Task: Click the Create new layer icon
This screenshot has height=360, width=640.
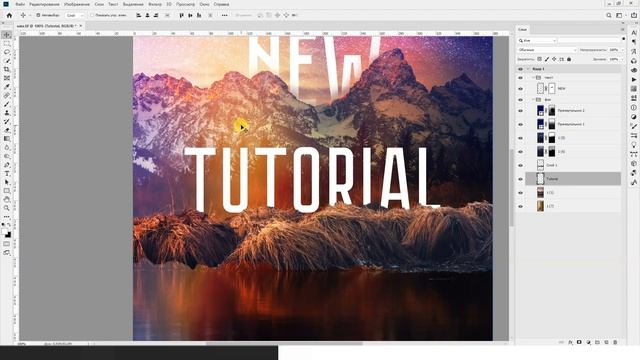Action: pyautogui.click(x=606, y=342)
